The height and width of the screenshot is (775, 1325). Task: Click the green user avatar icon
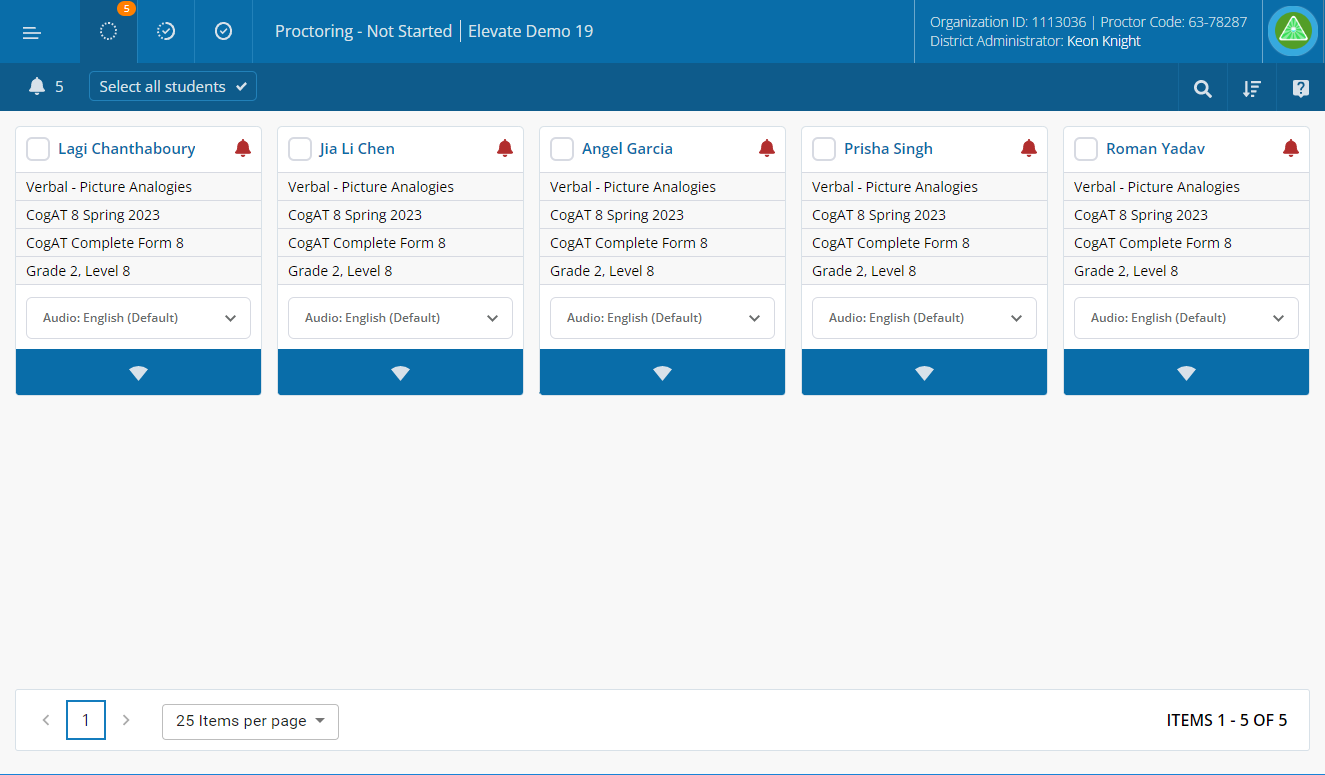(1293, 31)
